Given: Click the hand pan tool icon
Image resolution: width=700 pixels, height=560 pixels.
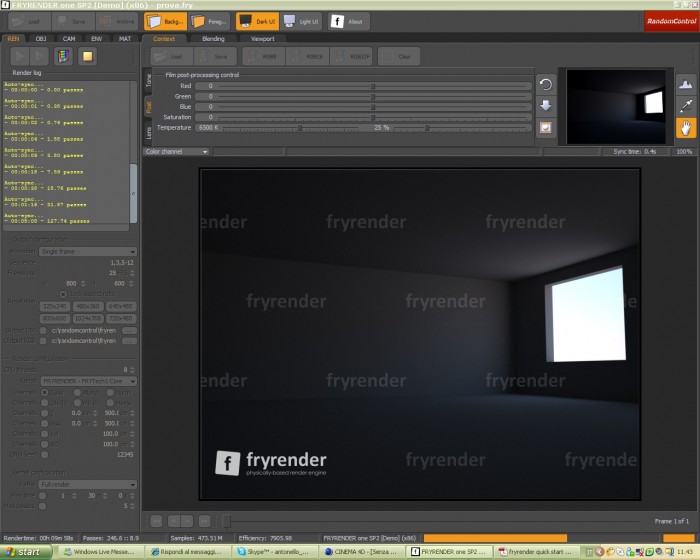Looking at the screenshot, I should [686, 128].
